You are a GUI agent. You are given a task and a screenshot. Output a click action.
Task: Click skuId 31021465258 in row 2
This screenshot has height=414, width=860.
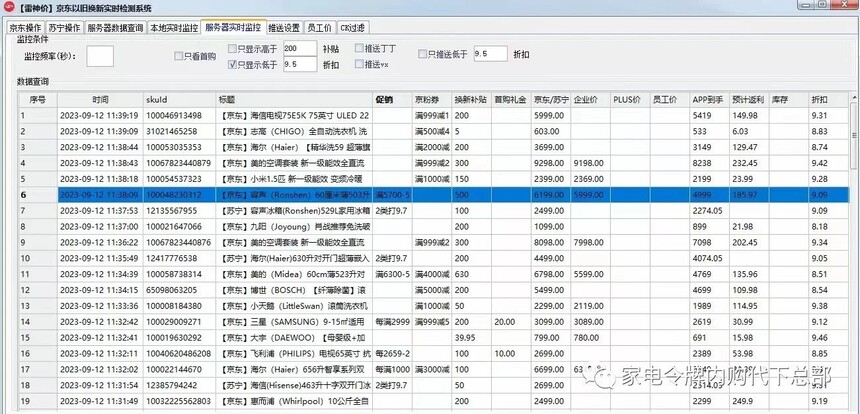180,132
